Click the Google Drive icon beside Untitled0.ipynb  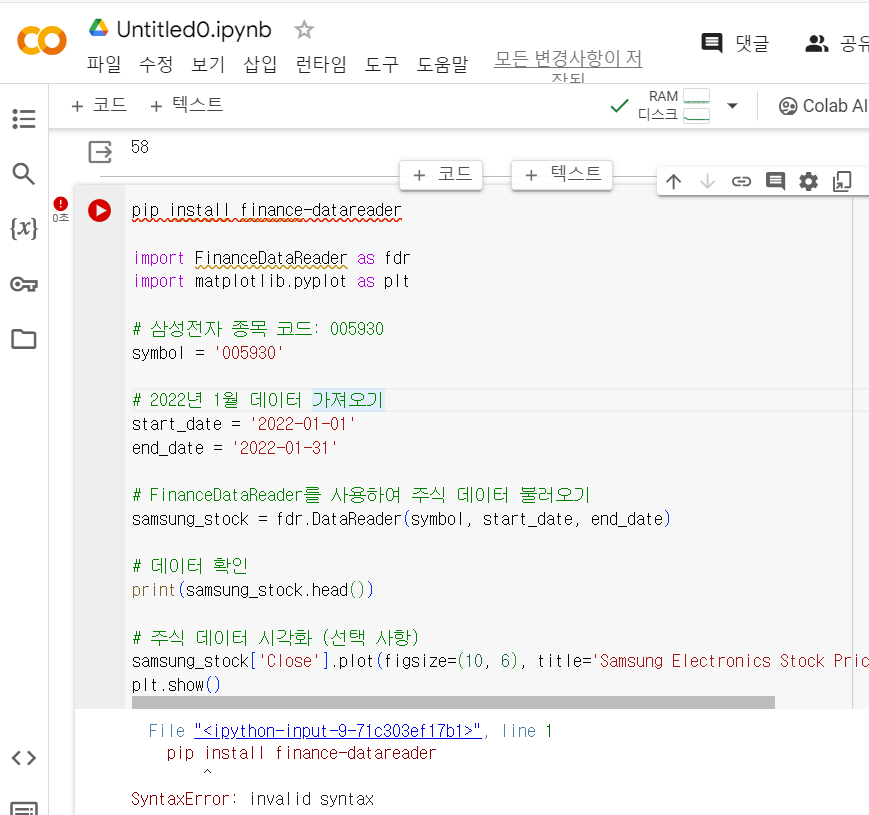click(99, 29)
